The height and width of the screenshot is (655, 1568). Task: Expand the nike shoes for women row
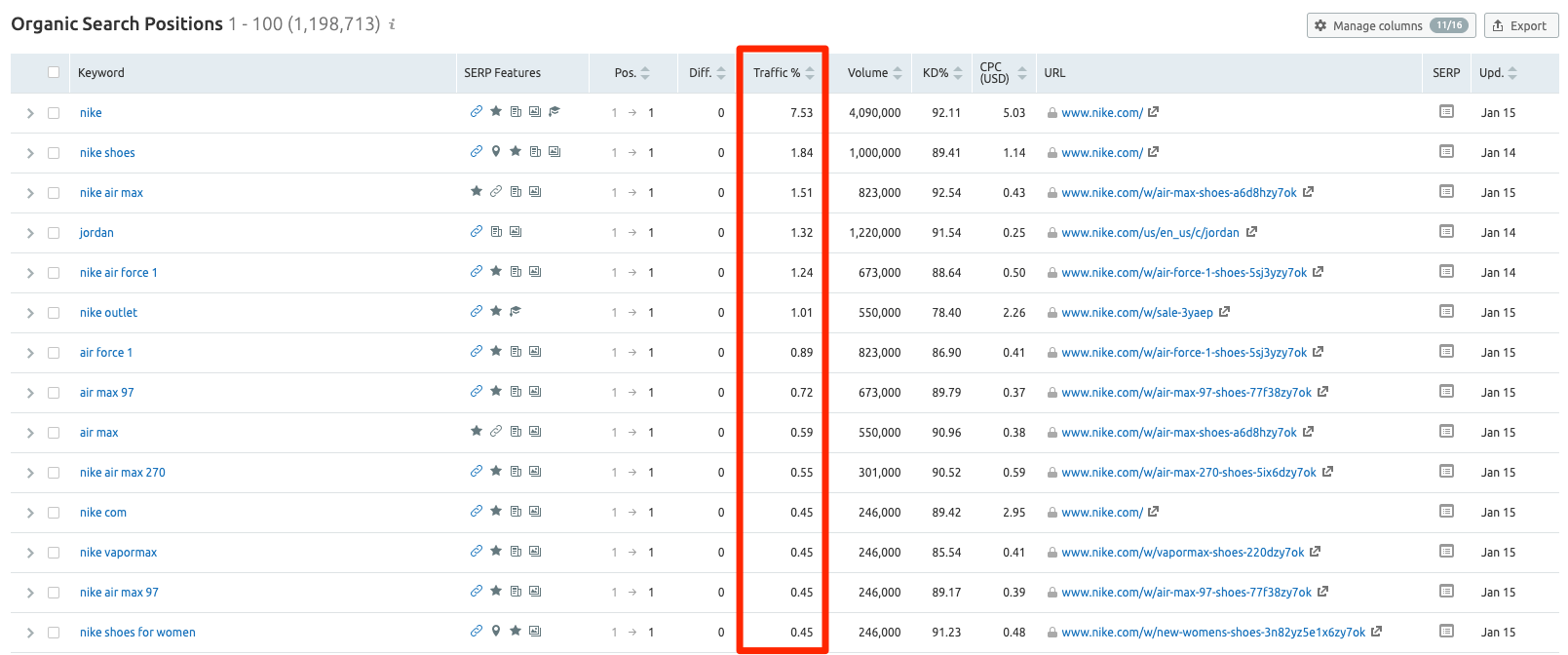(30, 633)
